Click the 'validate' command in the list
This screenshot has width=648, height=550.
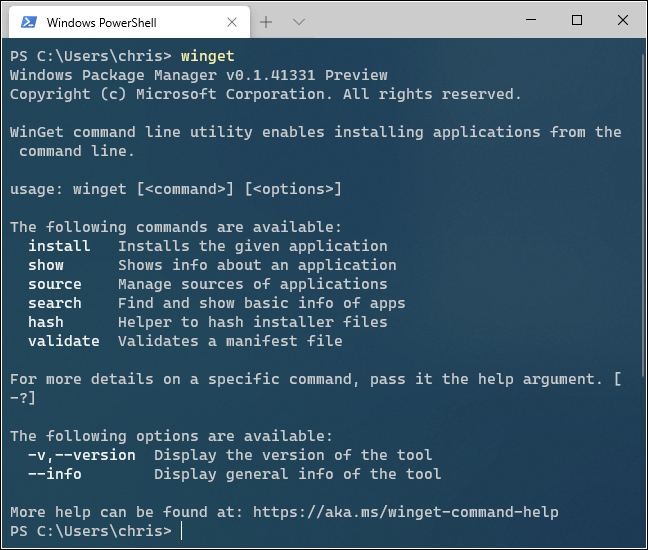point(64,341)
